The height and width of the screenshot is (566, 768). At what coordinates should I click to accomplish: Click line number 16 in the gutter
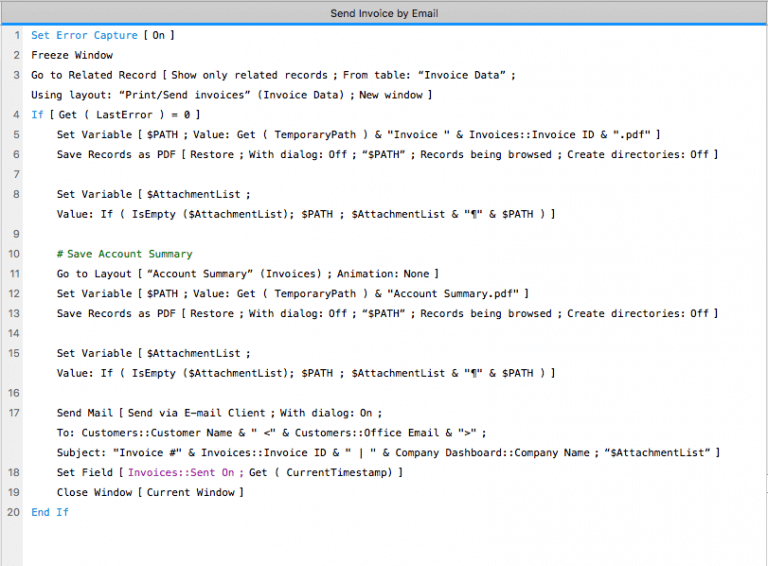coord(14,393)
